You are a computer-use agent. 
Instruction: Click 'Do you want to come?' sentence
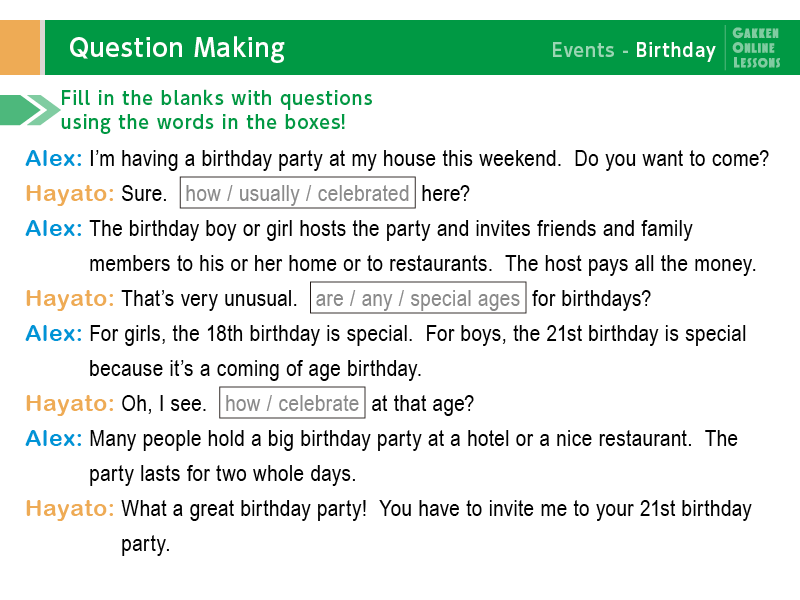(671, 159)
